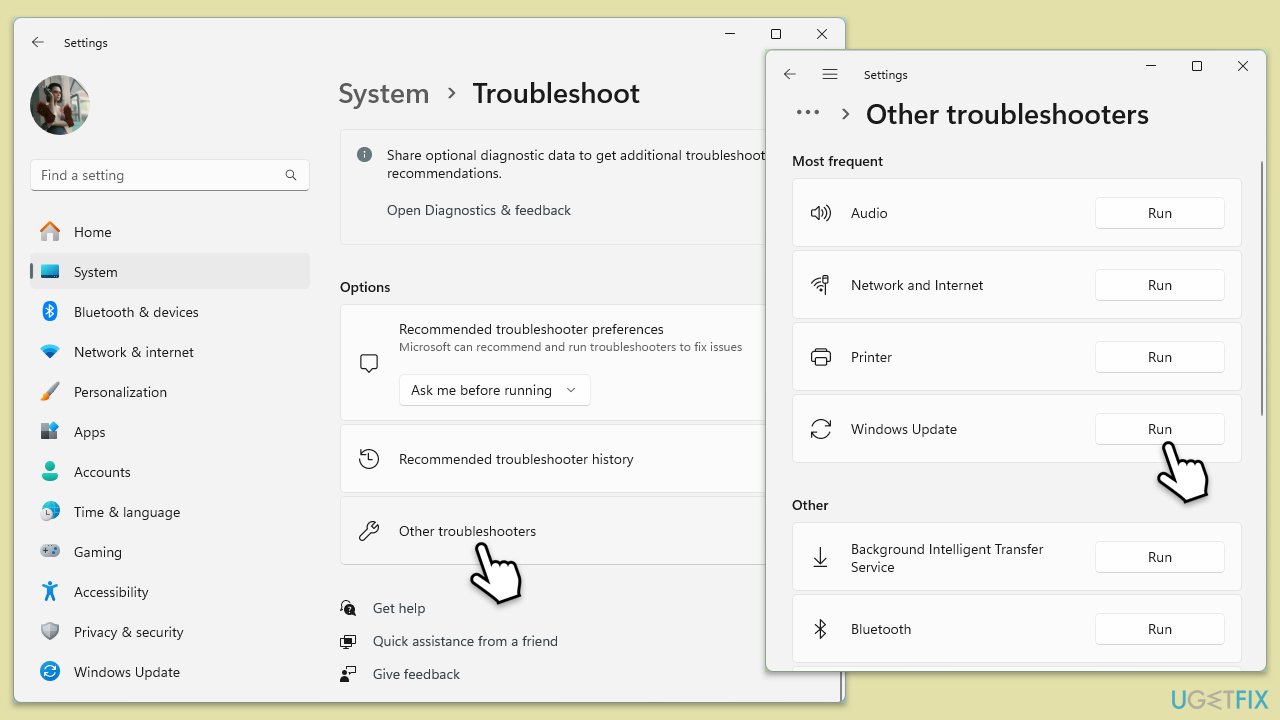Open Apps settings

[x=170, y=432]
